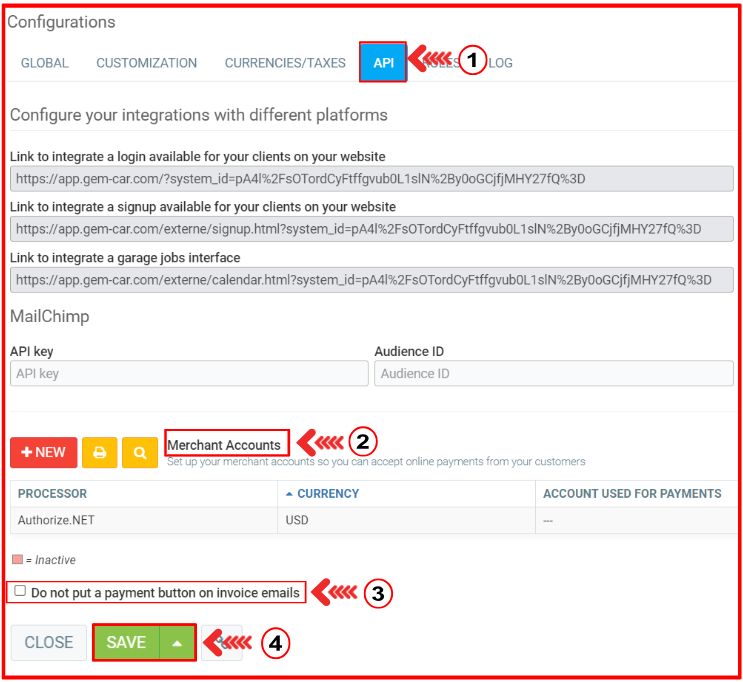Click the green SAVE button

pos(126,643)
